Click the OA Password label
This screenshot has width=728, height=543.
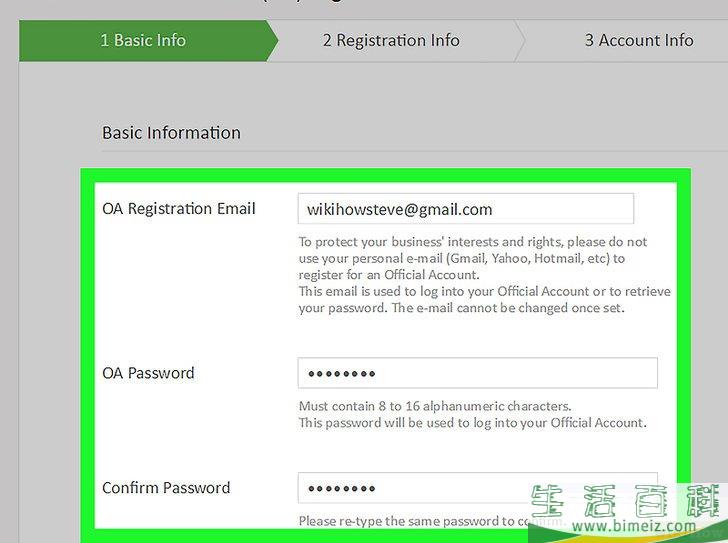[148, 373]
